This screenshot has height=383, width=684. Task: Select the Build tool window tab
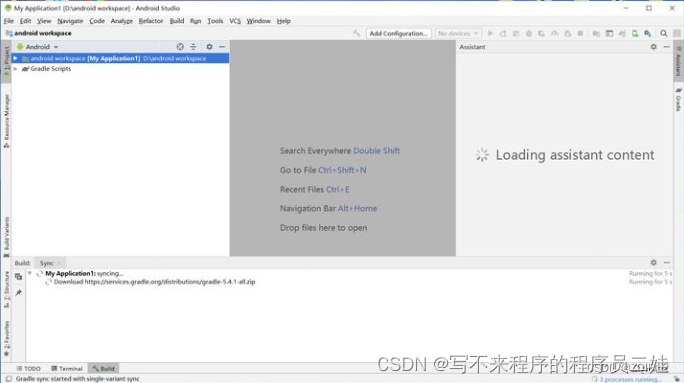click(x=103, y=369)
